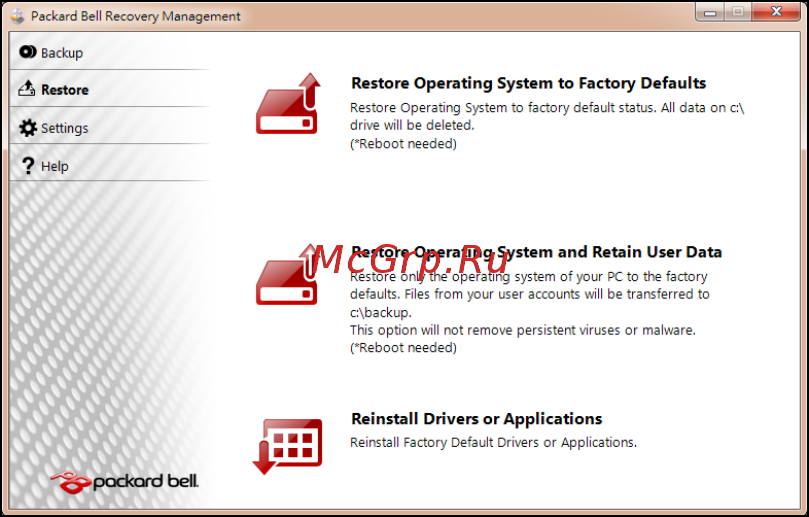This screenshot has width=809, height=517.
Task: Minimize the Recovery Management window
Action: pos(710,12)
